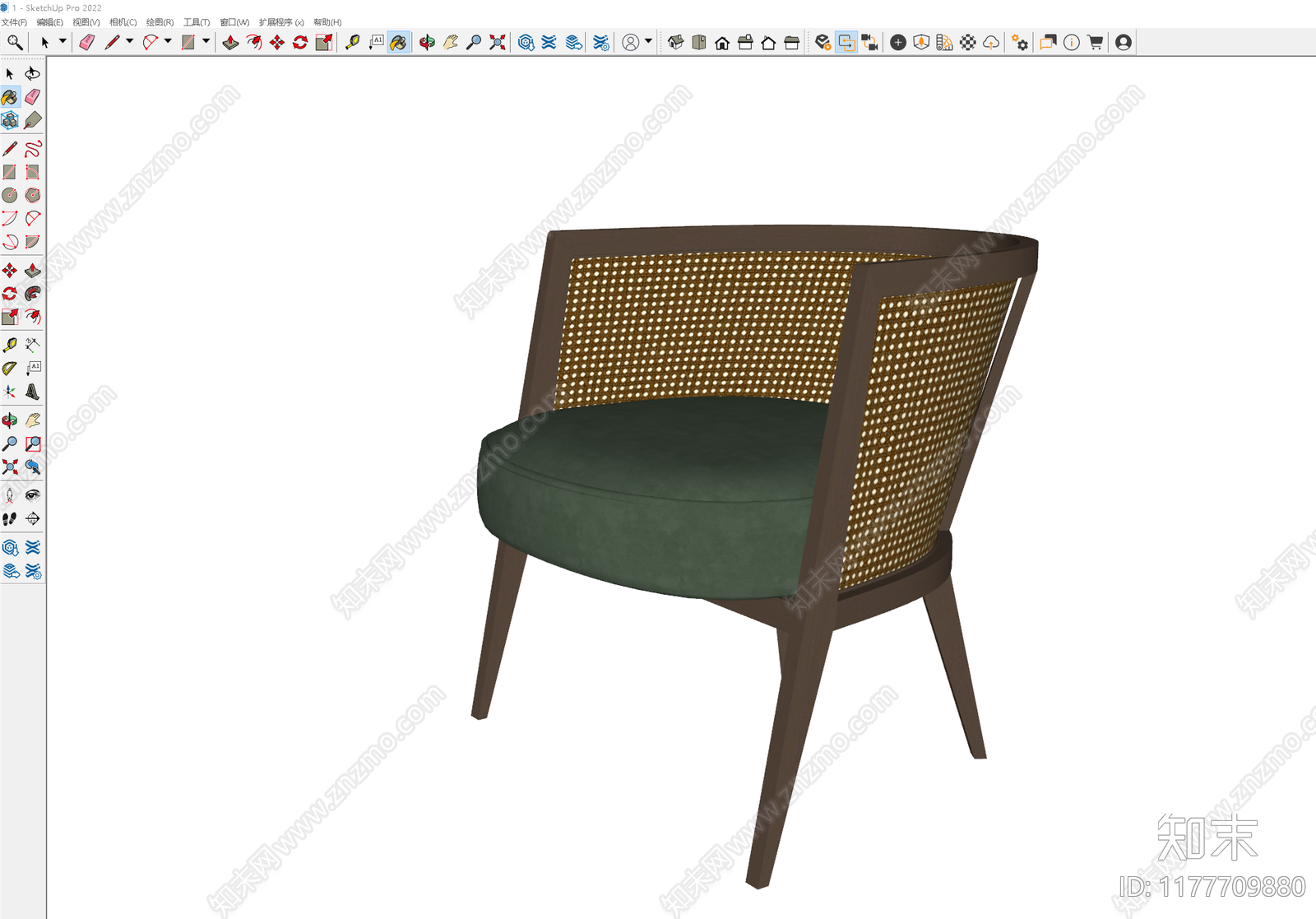Open the 绘图(R) draw menu
1316x919 pixels.
(x=160, y=22)
